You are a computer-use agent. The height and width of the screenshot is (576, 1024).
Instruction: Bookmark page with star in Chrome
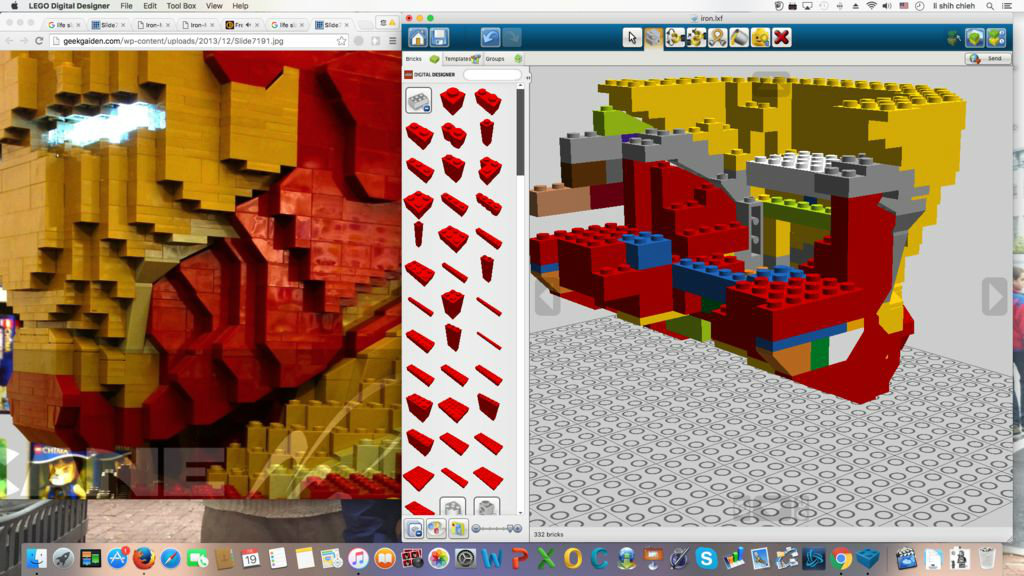(342, 40)
